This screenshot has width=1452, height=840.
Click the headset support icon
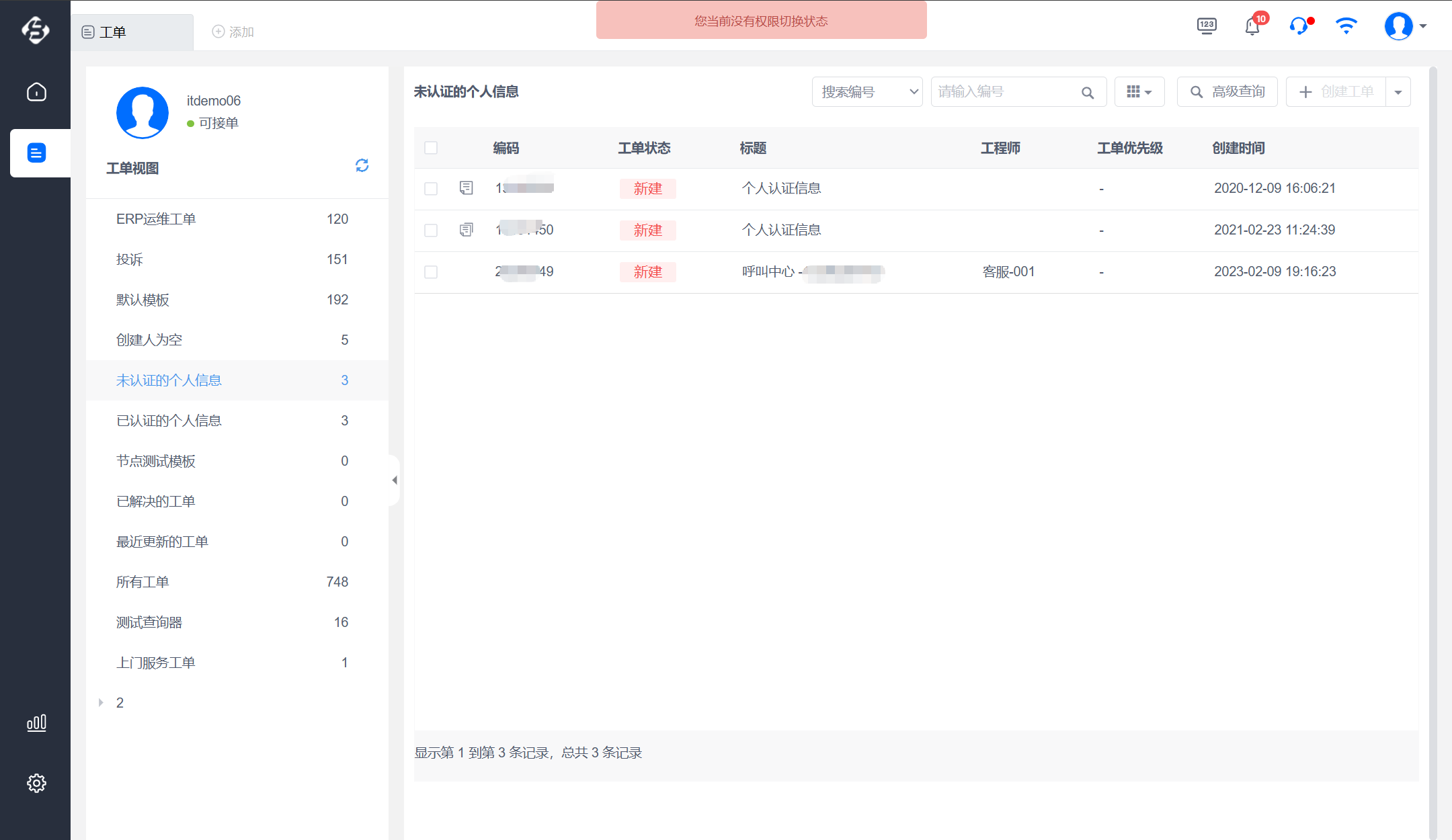click(1299, 26)
